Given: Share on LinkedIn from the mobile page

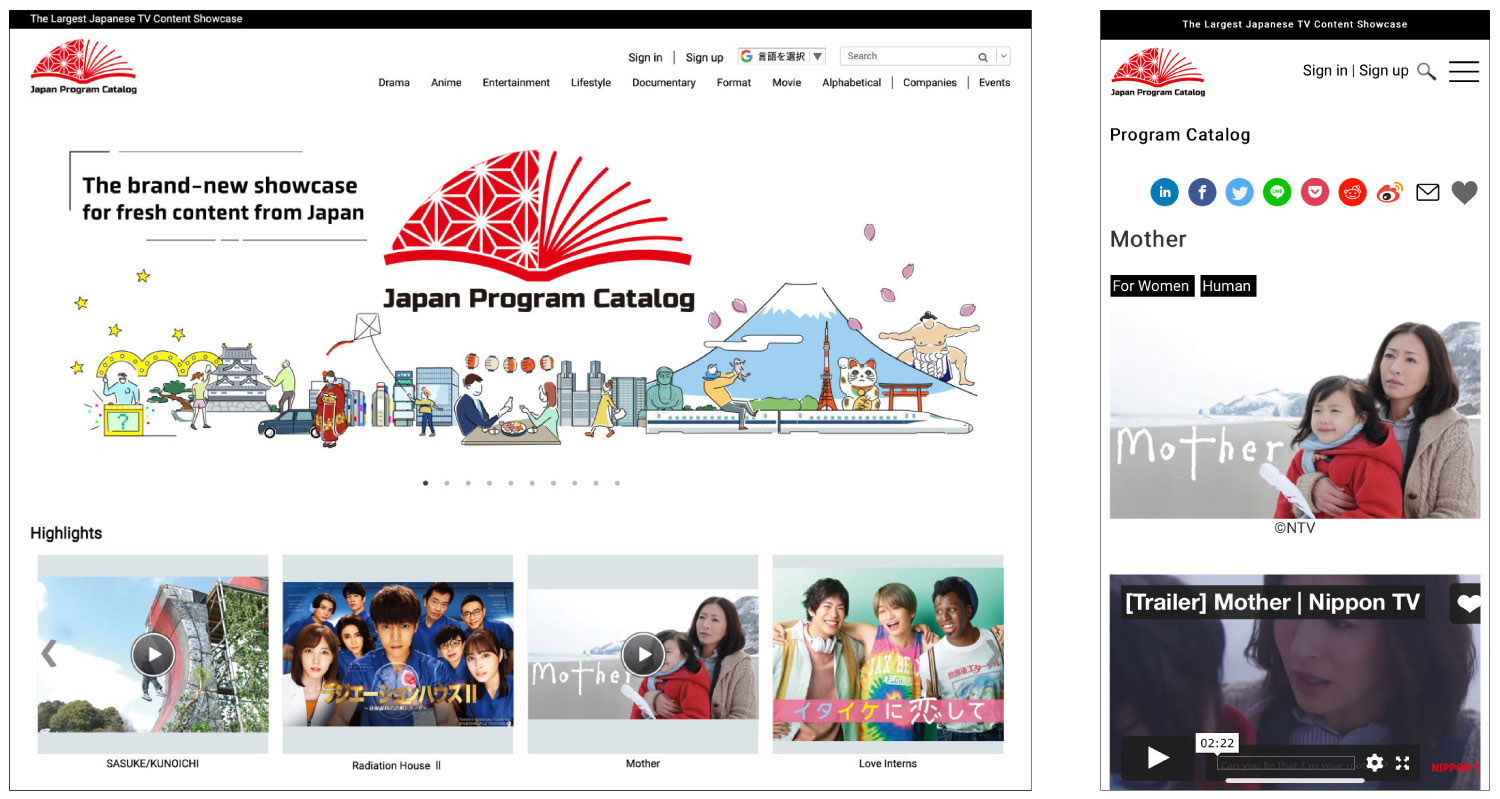Looking at the screenshot, I should (x=1164, y=192).
